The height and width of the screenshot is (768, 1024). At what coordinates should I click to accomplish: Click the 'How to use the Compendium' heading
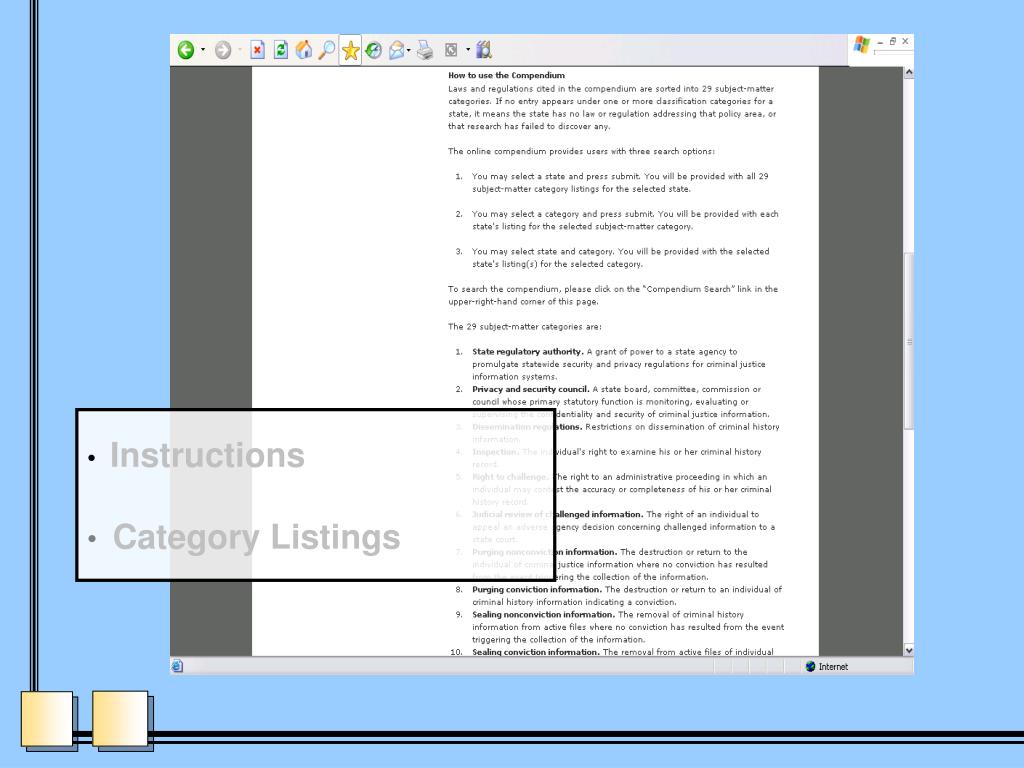click(x=506, y=75)
